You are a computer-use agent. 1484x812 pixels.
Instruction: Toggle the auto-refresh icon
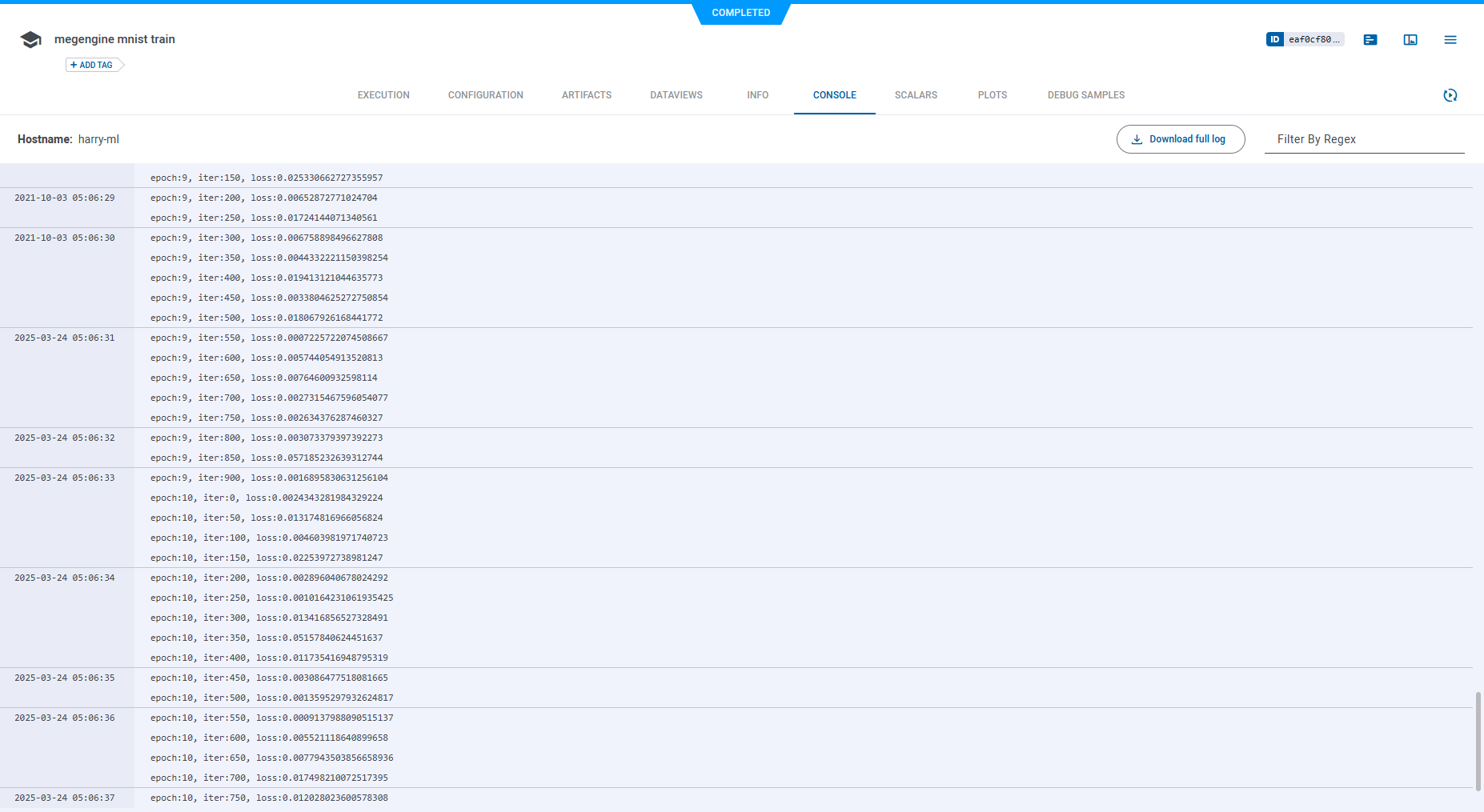pyautogui.click(x=1450, y=95)
